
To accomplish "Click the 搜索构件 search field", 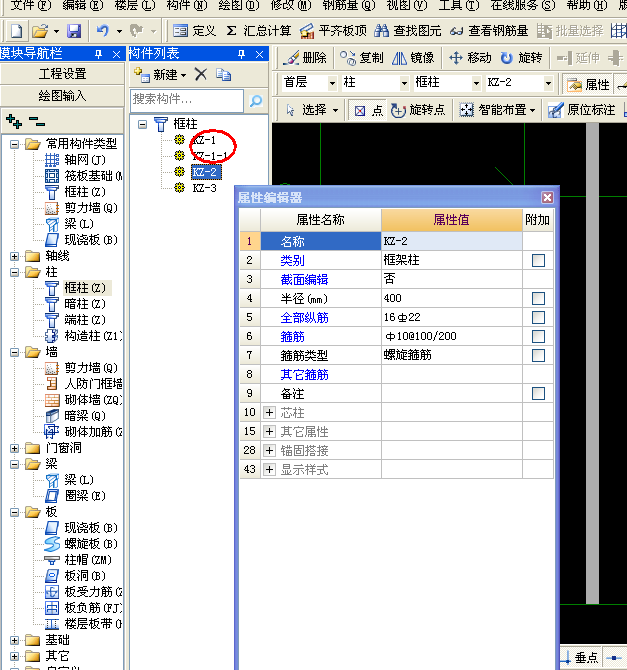I will (187, 101).
